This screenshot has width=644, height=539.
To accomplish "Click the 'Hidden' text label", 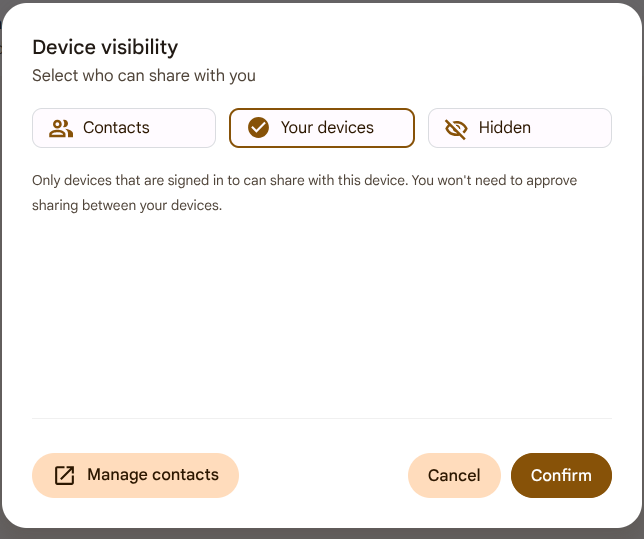I will coord(505,128).
